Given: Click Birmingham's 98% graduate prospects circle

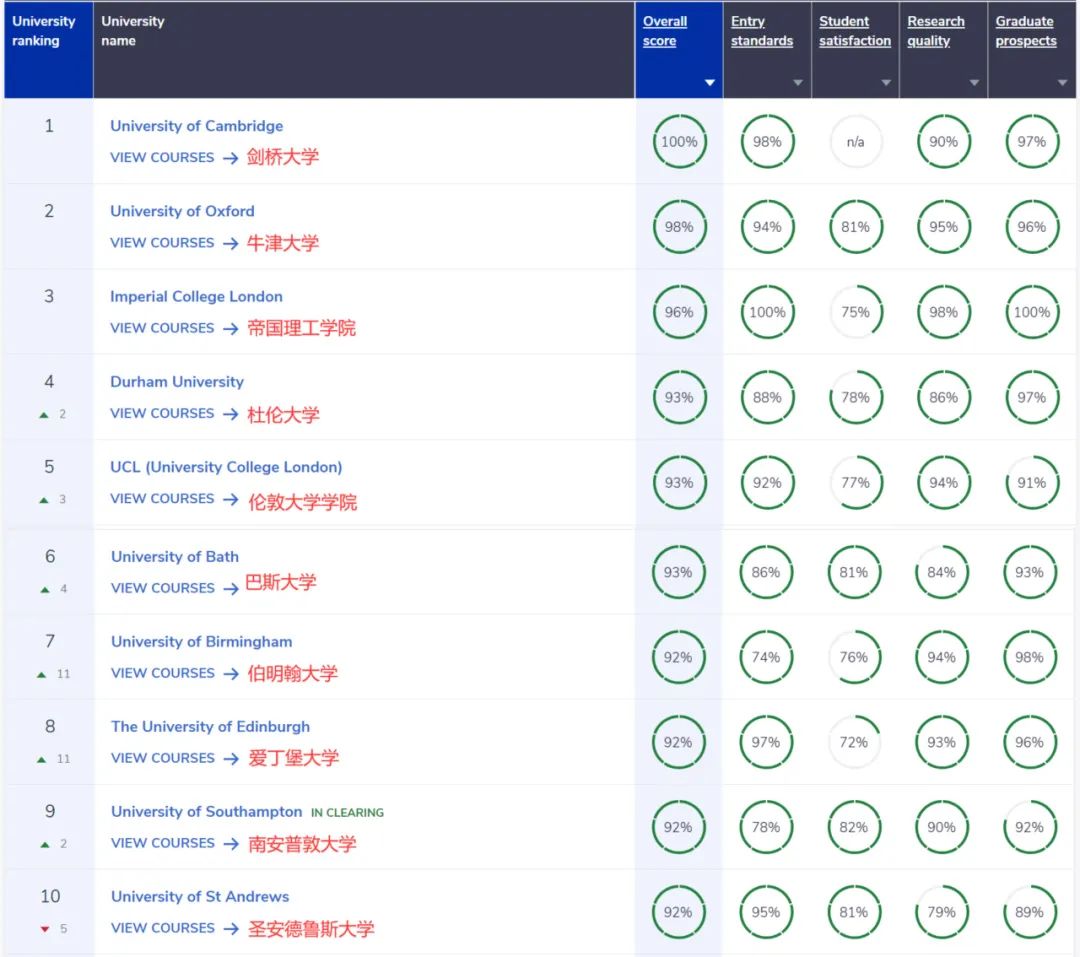Looking at the screenshot, I should 1029,657.
